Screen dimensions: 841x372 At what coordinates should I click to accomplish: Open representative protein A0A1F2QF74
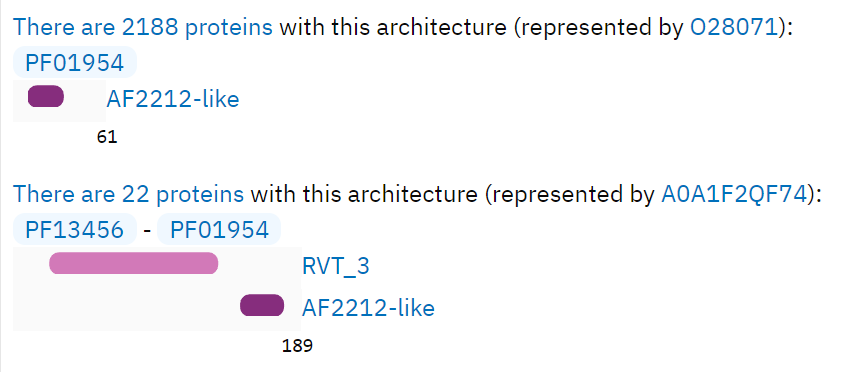point(734,194)
